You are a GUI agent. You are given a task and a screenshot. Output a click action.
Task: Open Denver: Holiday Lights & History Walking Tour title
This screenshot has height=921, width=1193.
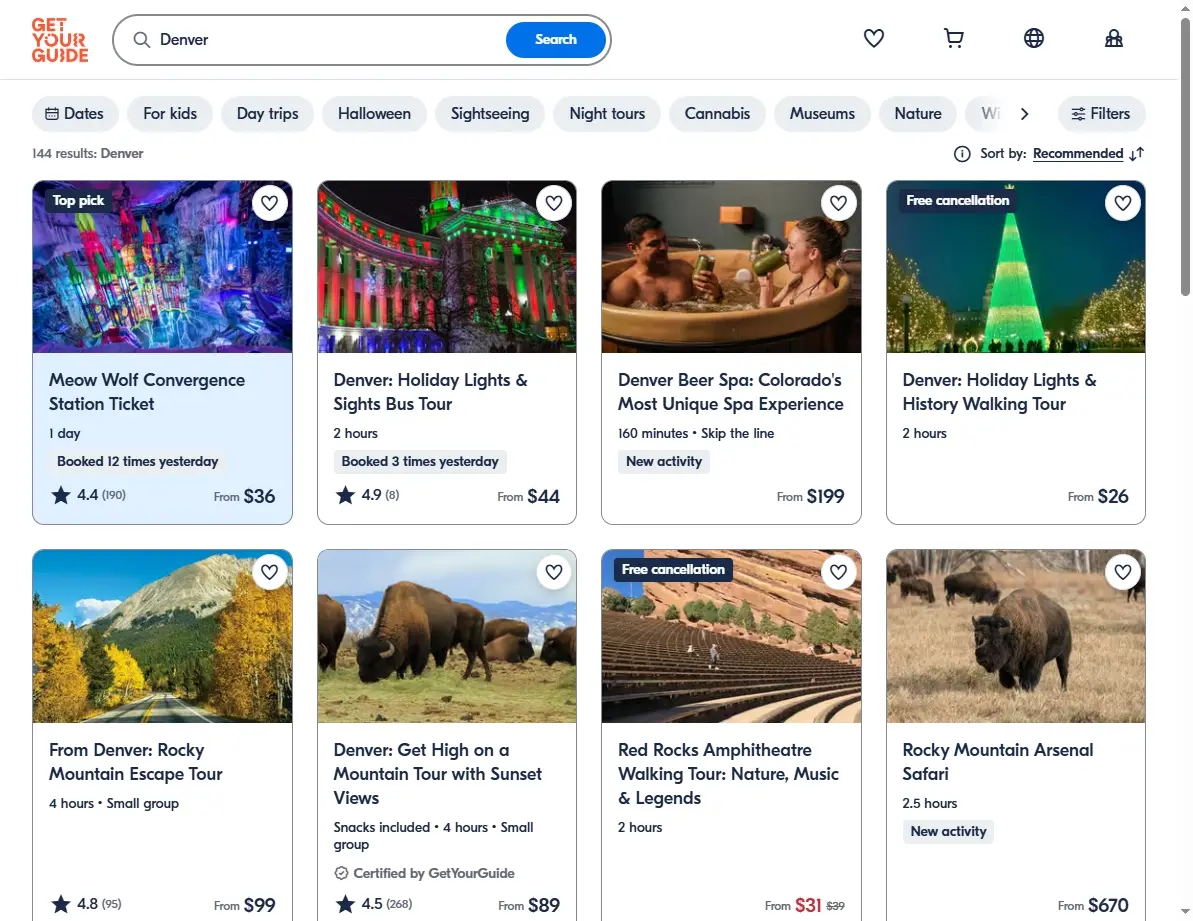[x=999, y=392]
